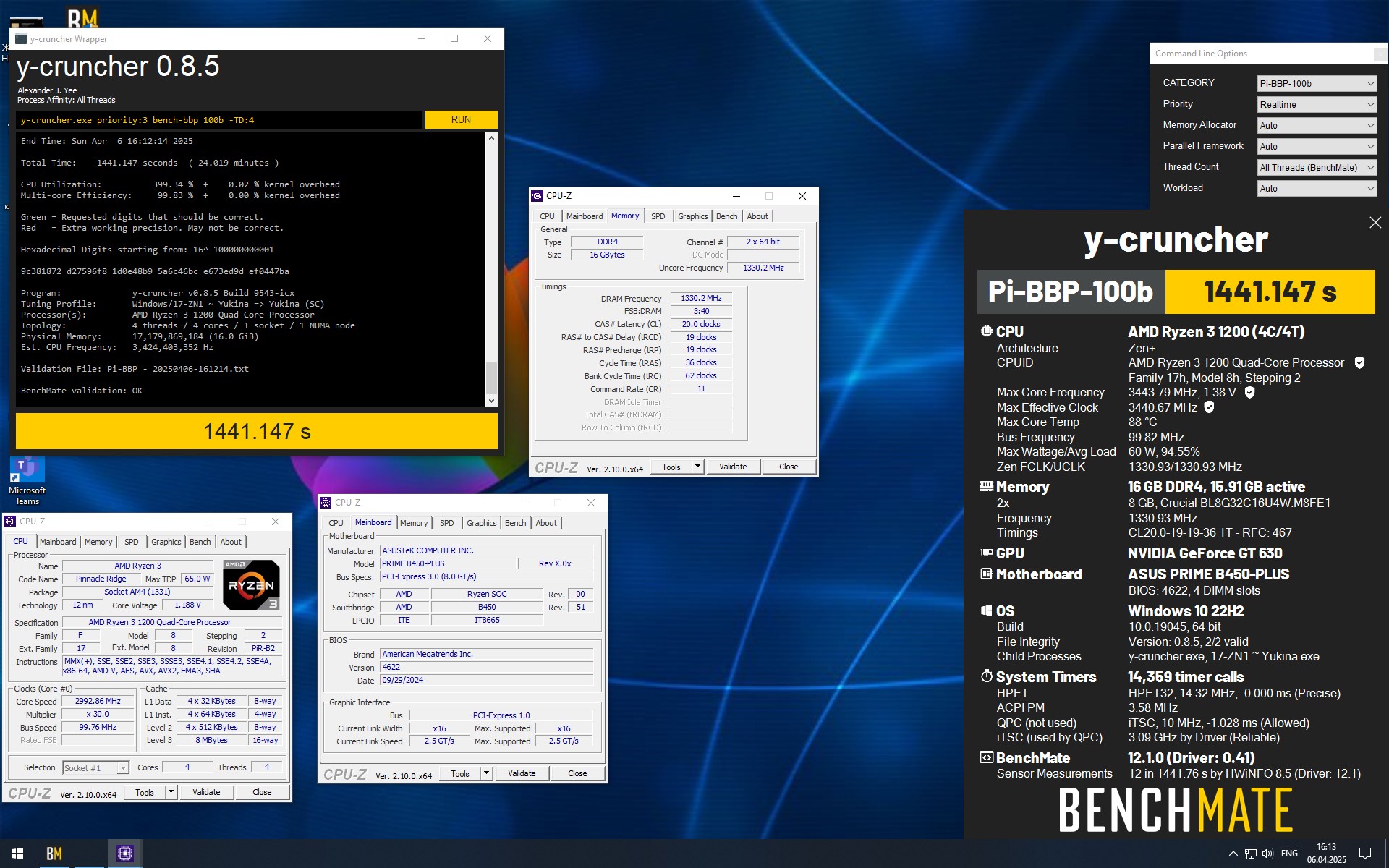
Task: Expand Tools dropdown arrow in CPU-Z Mainboard window
Action: coord(487,773)
